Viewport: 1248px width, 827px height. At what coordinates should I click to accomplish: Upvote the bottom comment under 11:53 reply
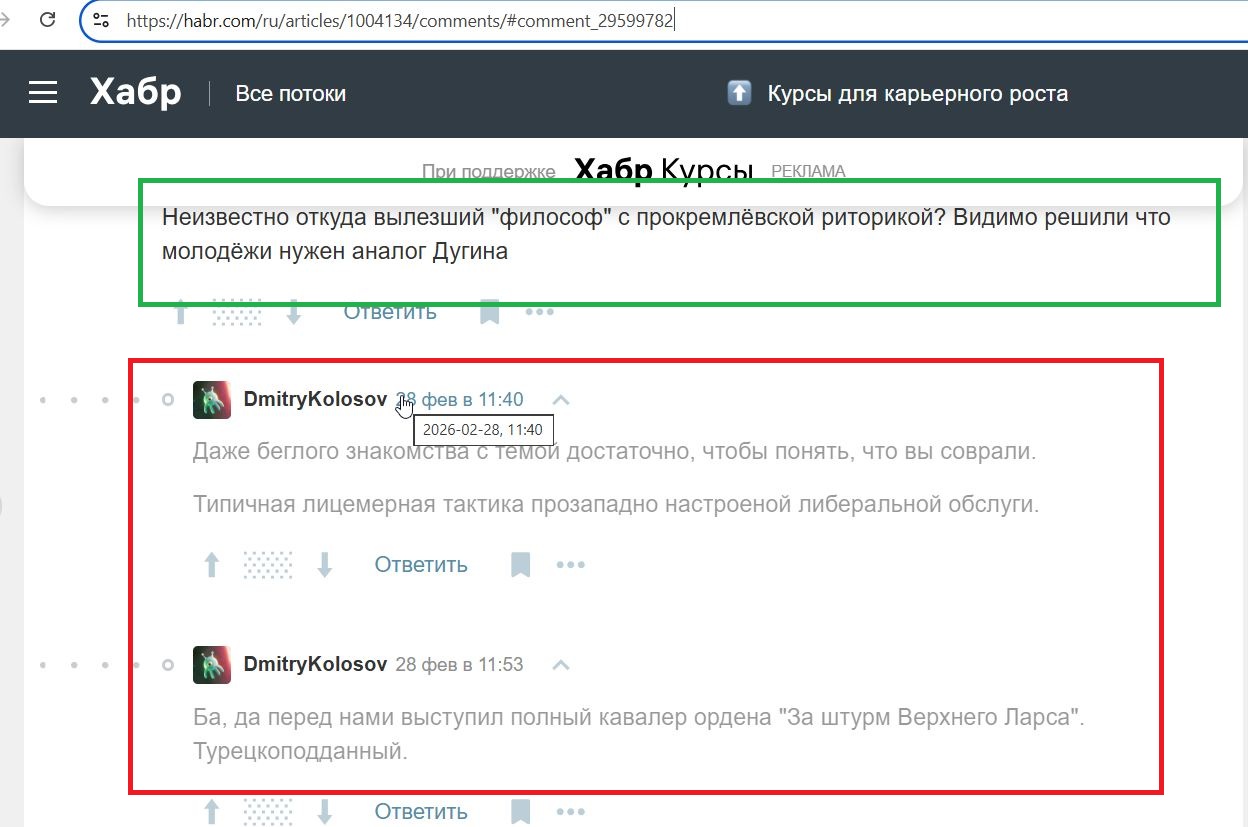211,811
